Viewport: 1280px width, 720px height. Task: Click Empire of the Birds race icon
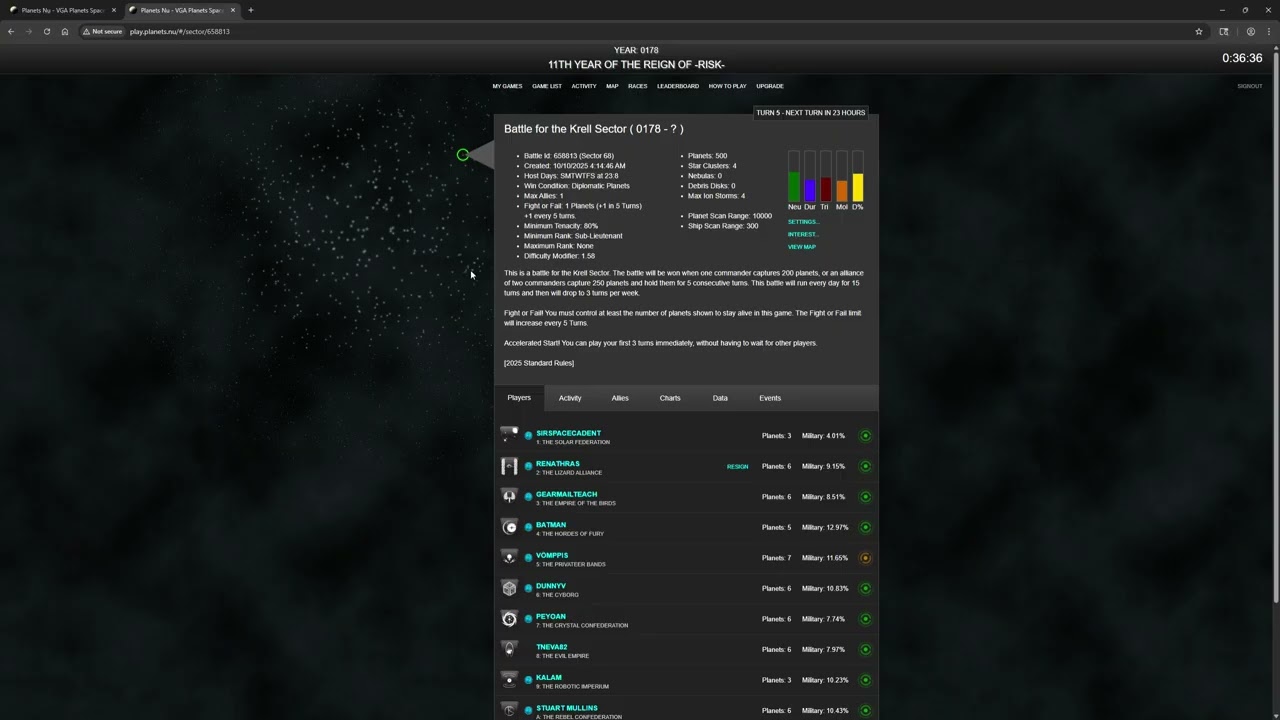pyautogui.click(x=509, y=497)
